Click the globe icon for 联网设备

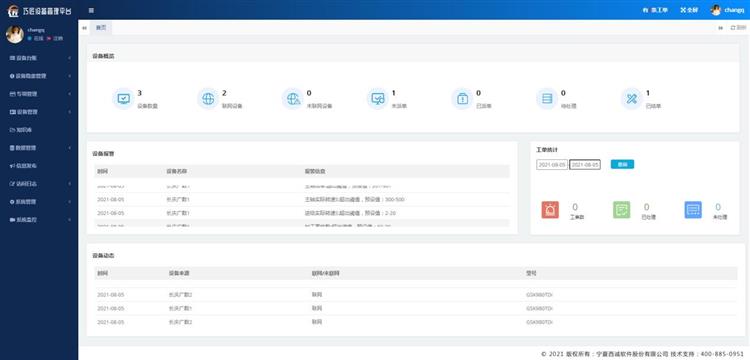tap(208, 99)
